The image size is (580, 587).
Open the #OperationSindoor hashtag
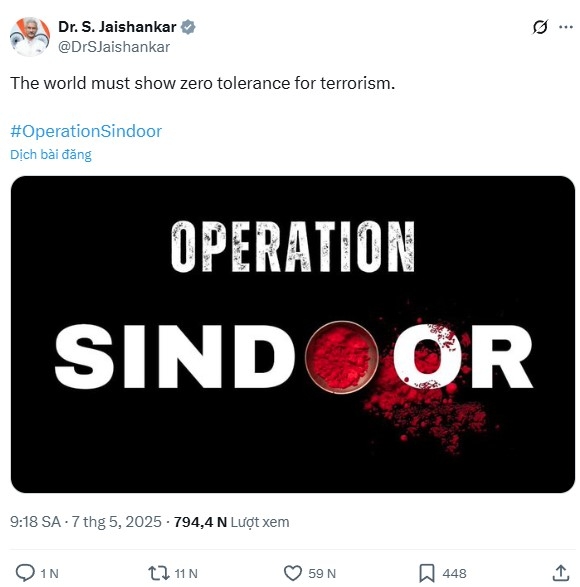[86, 131]
